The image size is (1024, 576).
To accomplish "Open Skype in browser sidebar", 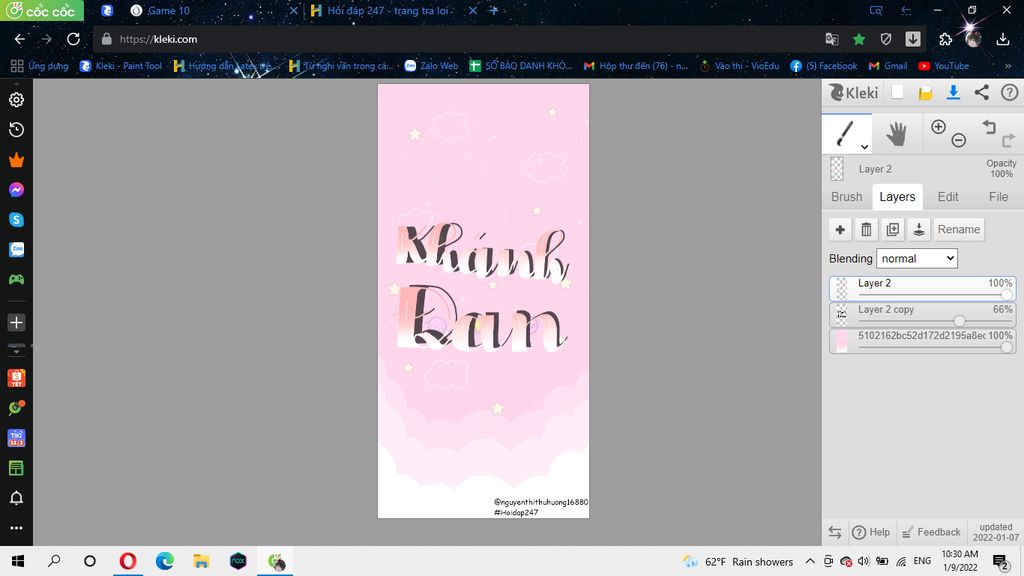I will (x=16, y=219).
